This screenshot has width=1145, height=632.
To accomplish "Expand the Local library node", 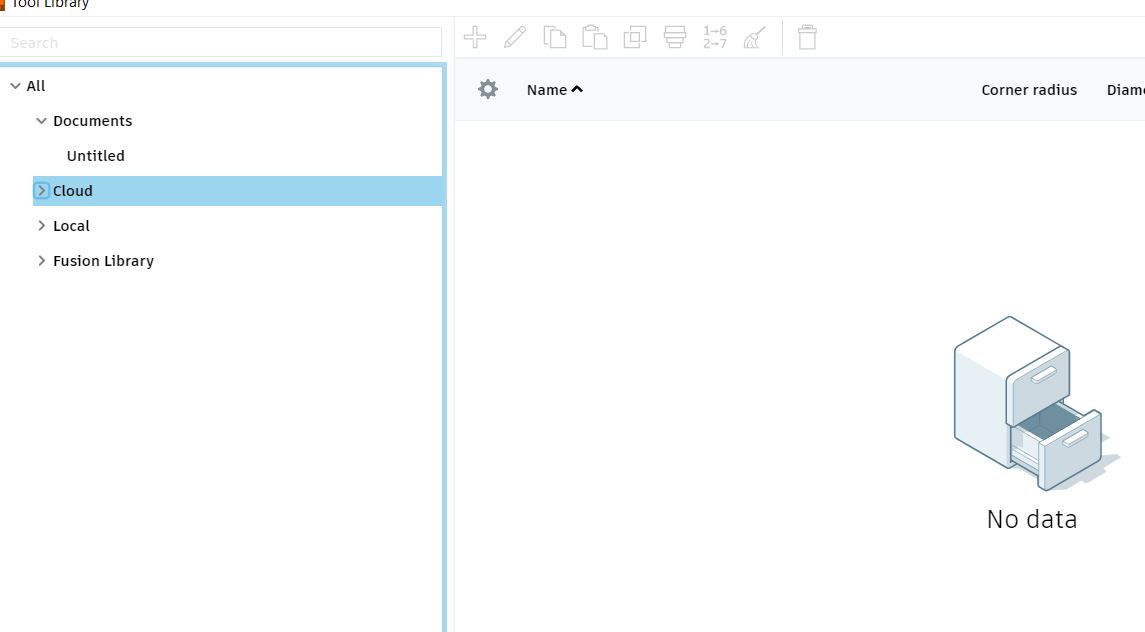I will point(42,226).
